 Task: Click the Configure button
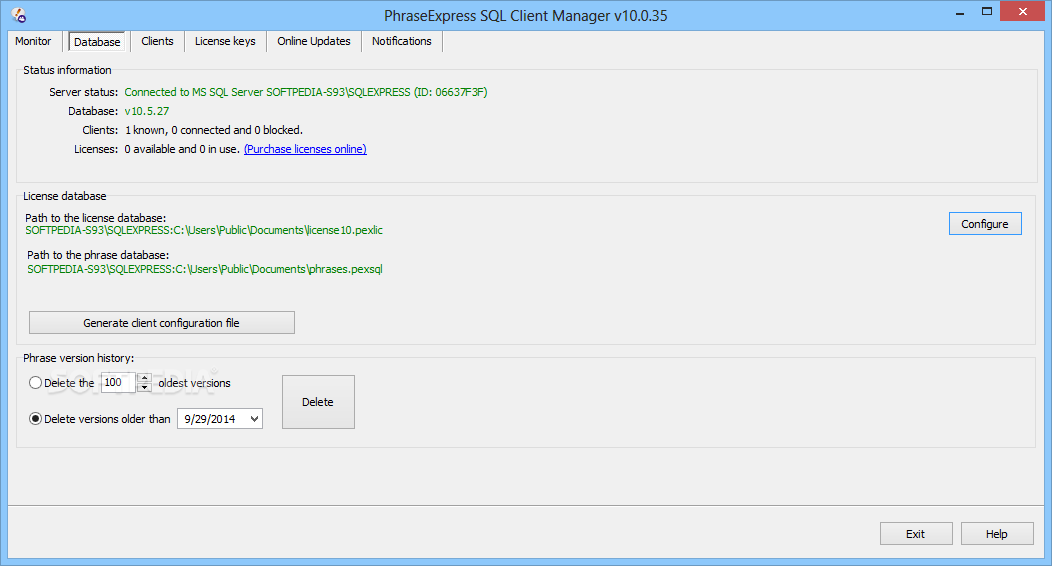985,224
